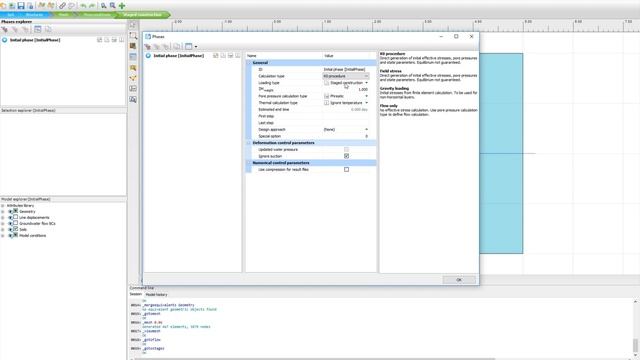Click the ID value field in General section

click(x=346, y=69)
